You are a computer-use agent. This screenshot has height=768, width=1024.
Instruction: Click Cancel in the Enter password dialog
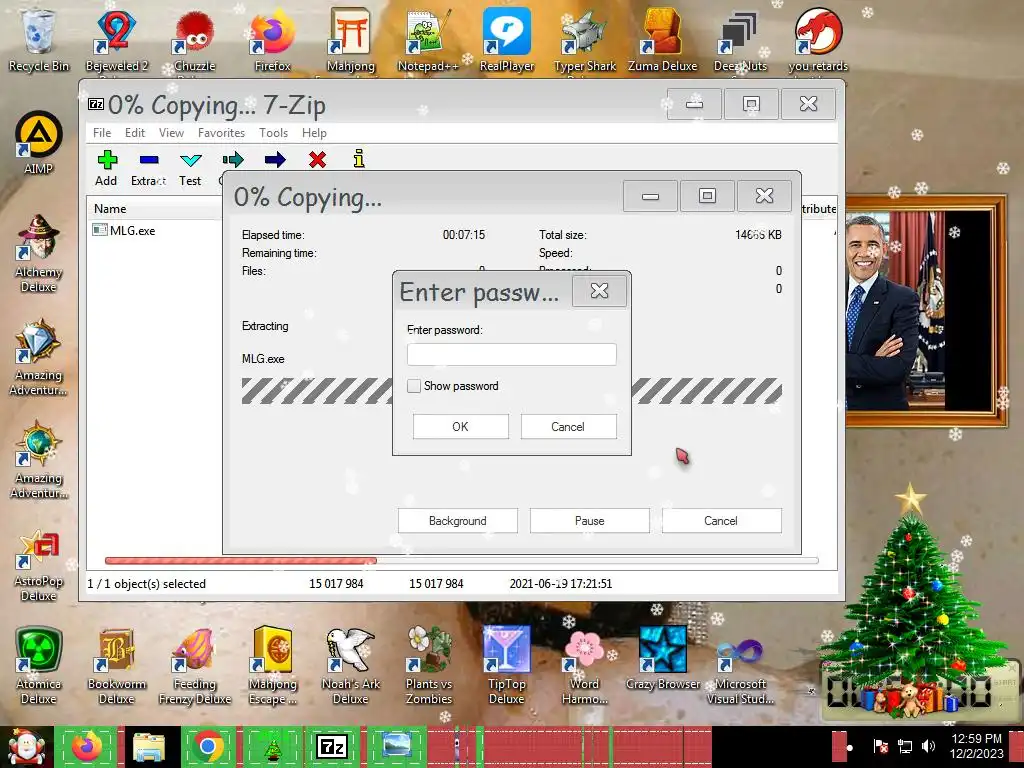568,426
